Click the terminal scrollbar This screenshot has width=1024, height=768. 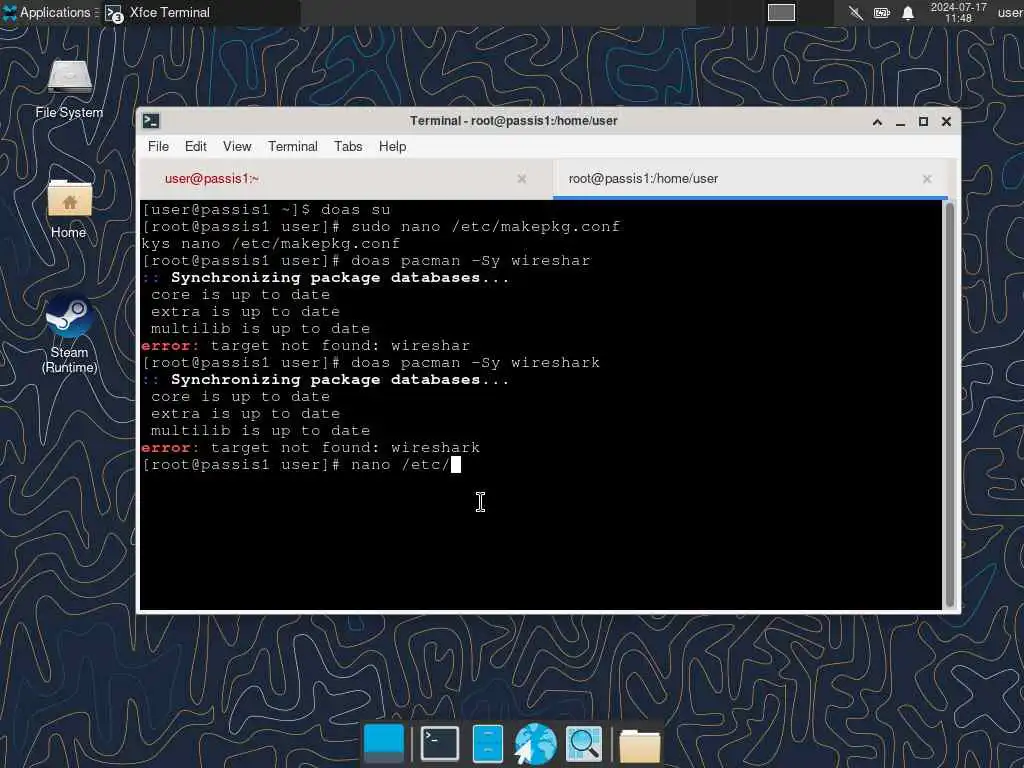tap(950, 405)
